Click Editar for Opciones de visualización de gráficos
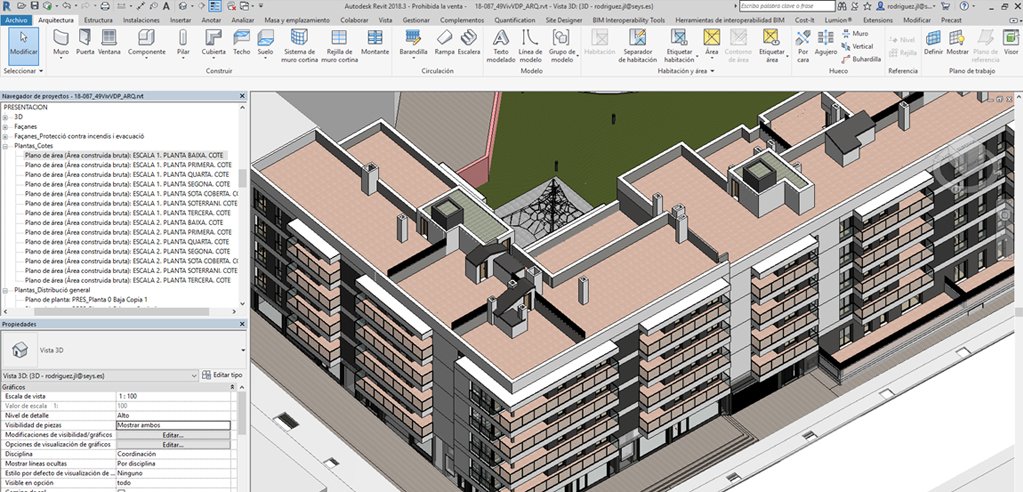Viewport: 1023px width, 492px height. (x=173, y=444)
